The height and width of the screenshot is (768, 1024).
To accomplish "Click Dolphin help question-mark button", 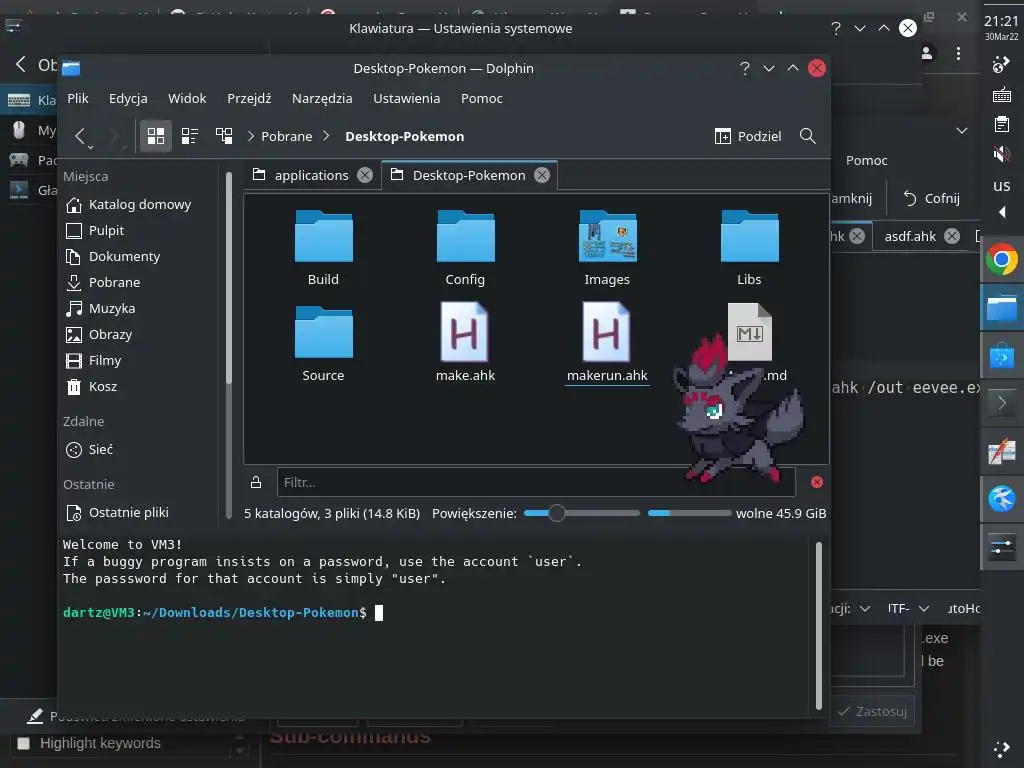I will 744,68.
